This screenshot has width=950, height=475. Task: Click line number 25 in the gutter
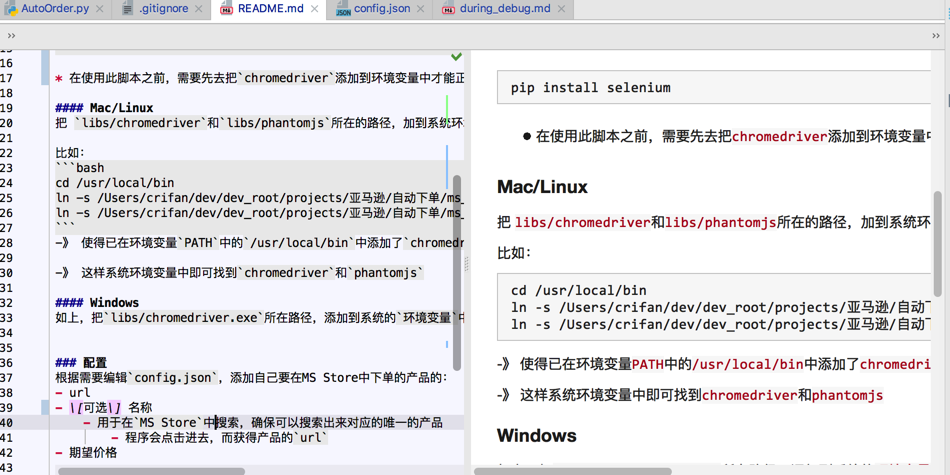[7, 198]
